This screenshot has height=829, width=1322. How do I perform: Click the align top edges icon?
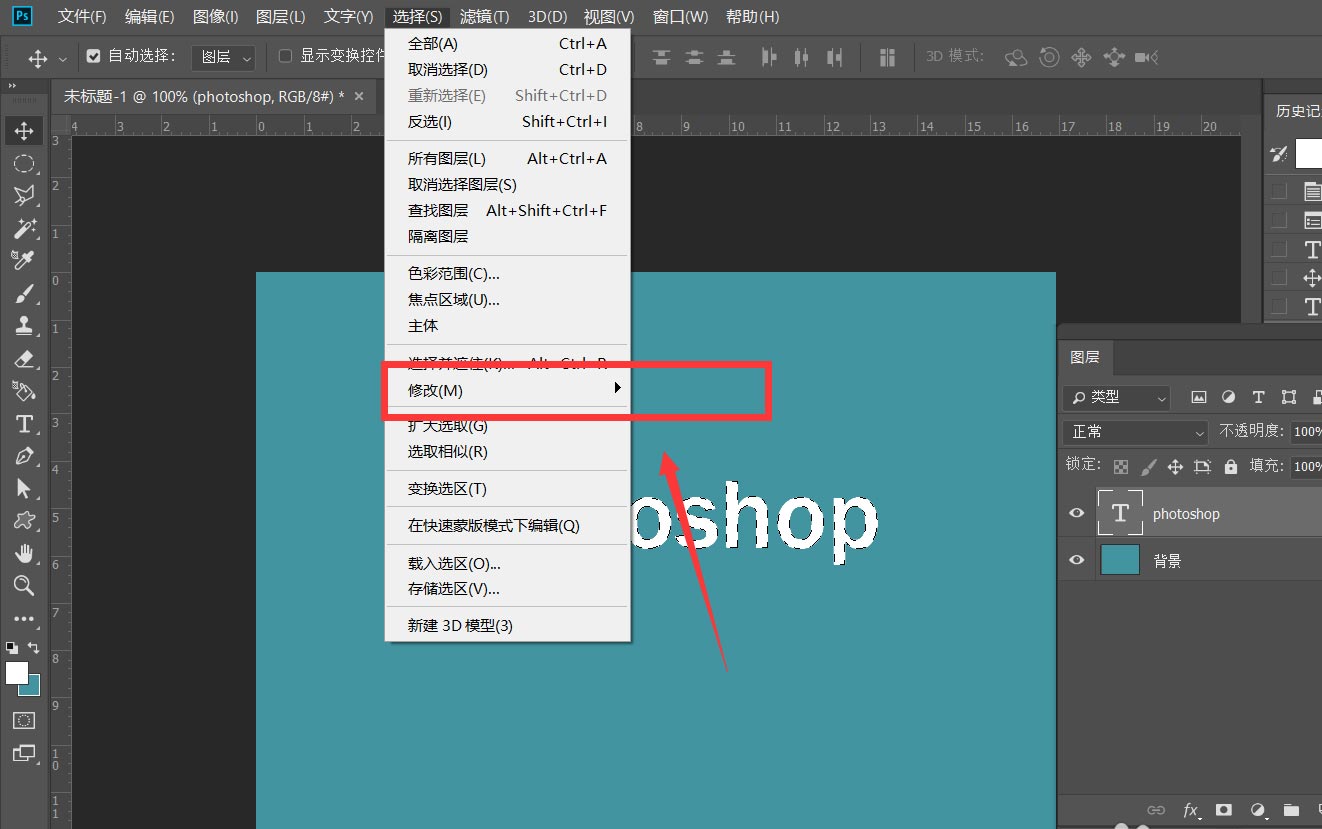click(661, 57)
